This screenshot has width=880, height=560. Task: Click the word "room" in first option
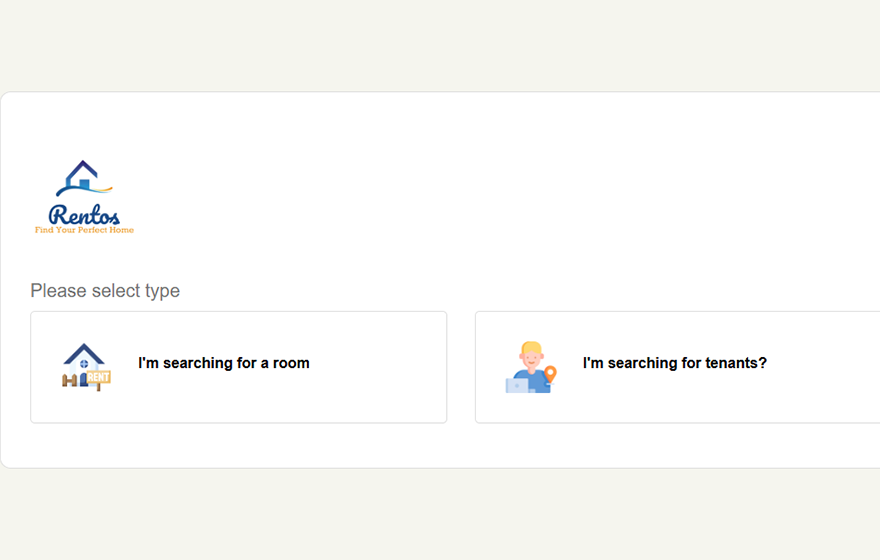tap(291, 363)
